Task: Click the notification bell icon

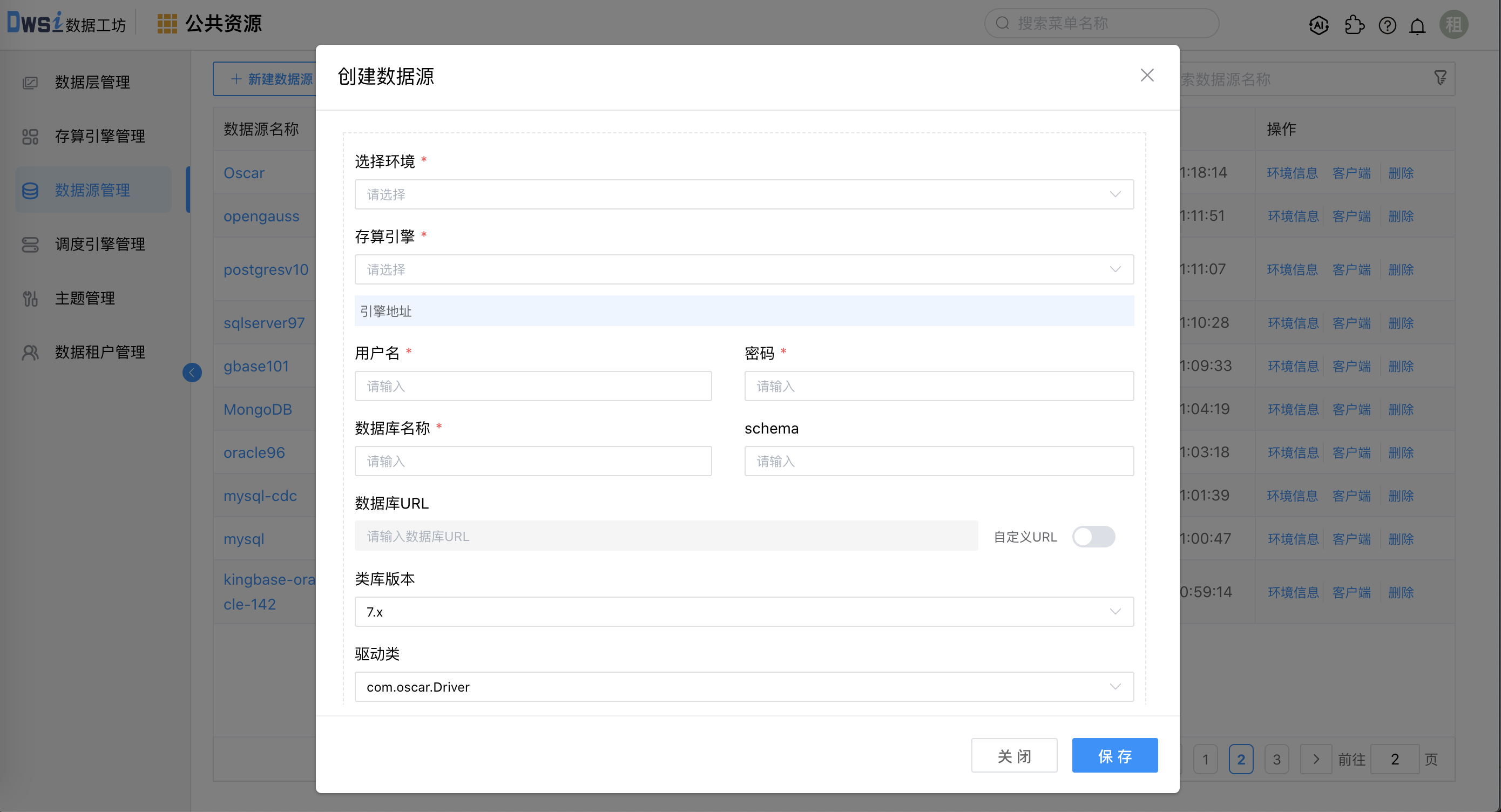Action: click(x=1417, y=25)
